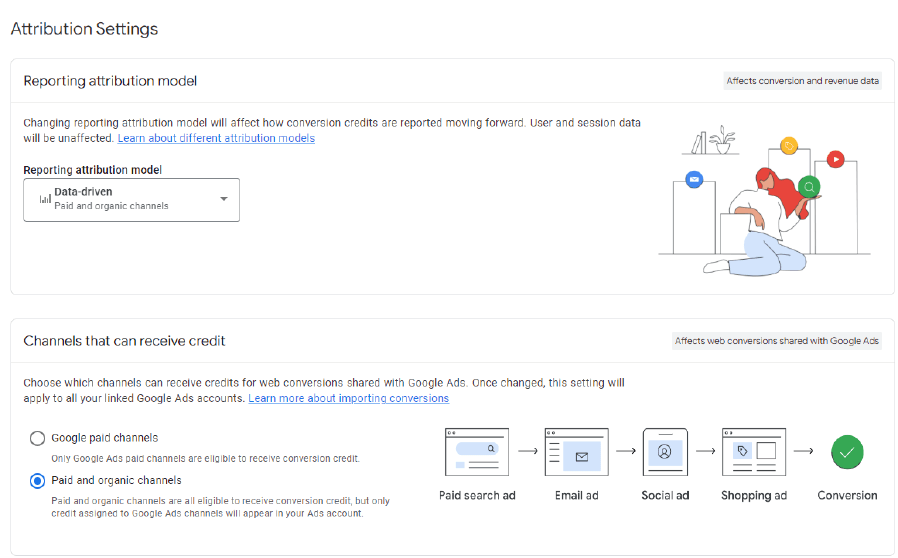Click the blue email bubble in illustration
This screenshot has height=558, width=898.
694,180
